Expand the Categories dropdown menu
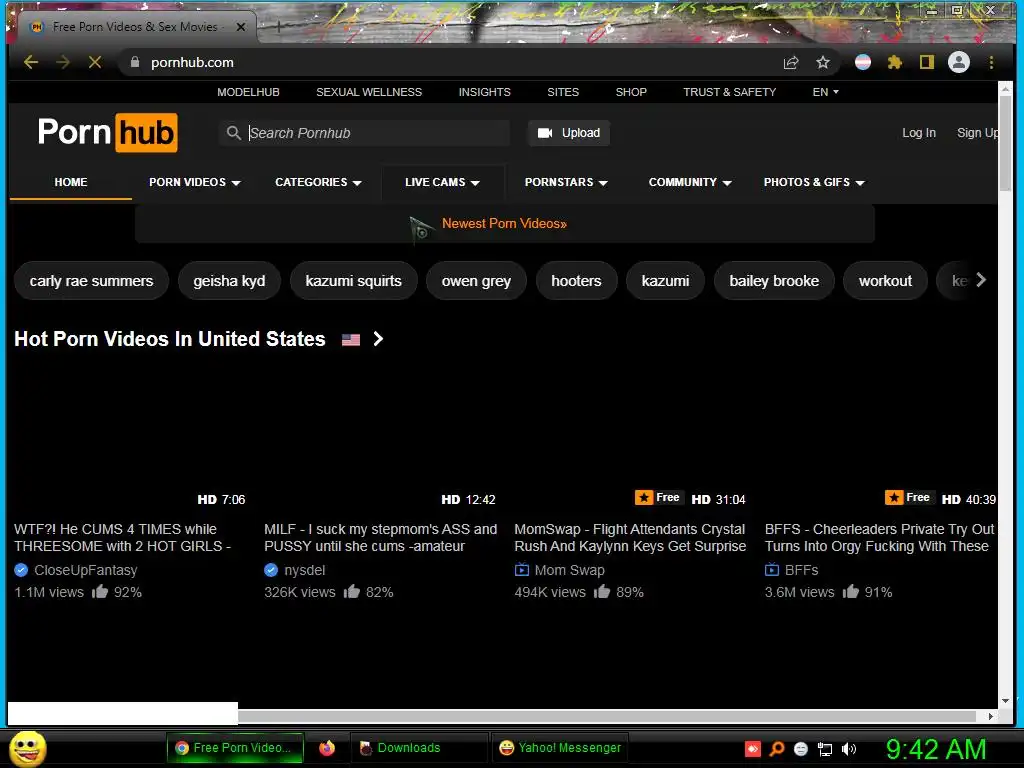The image size is (1024, 768). (318, 182)
